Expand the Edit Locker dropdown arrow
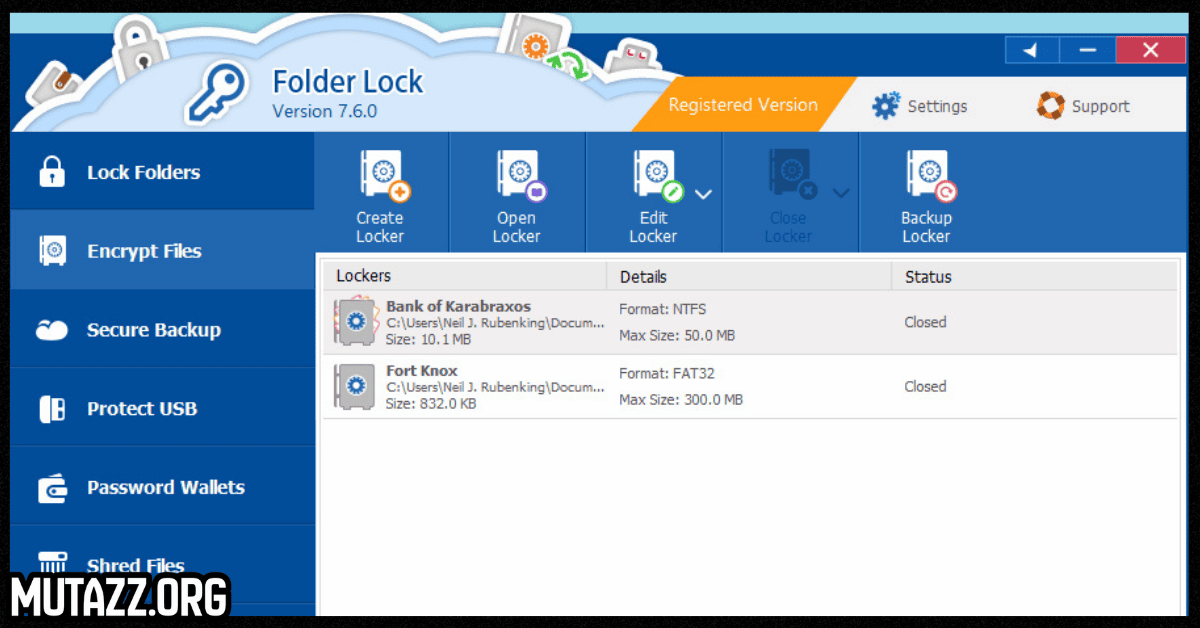 [x=704, y=193]
